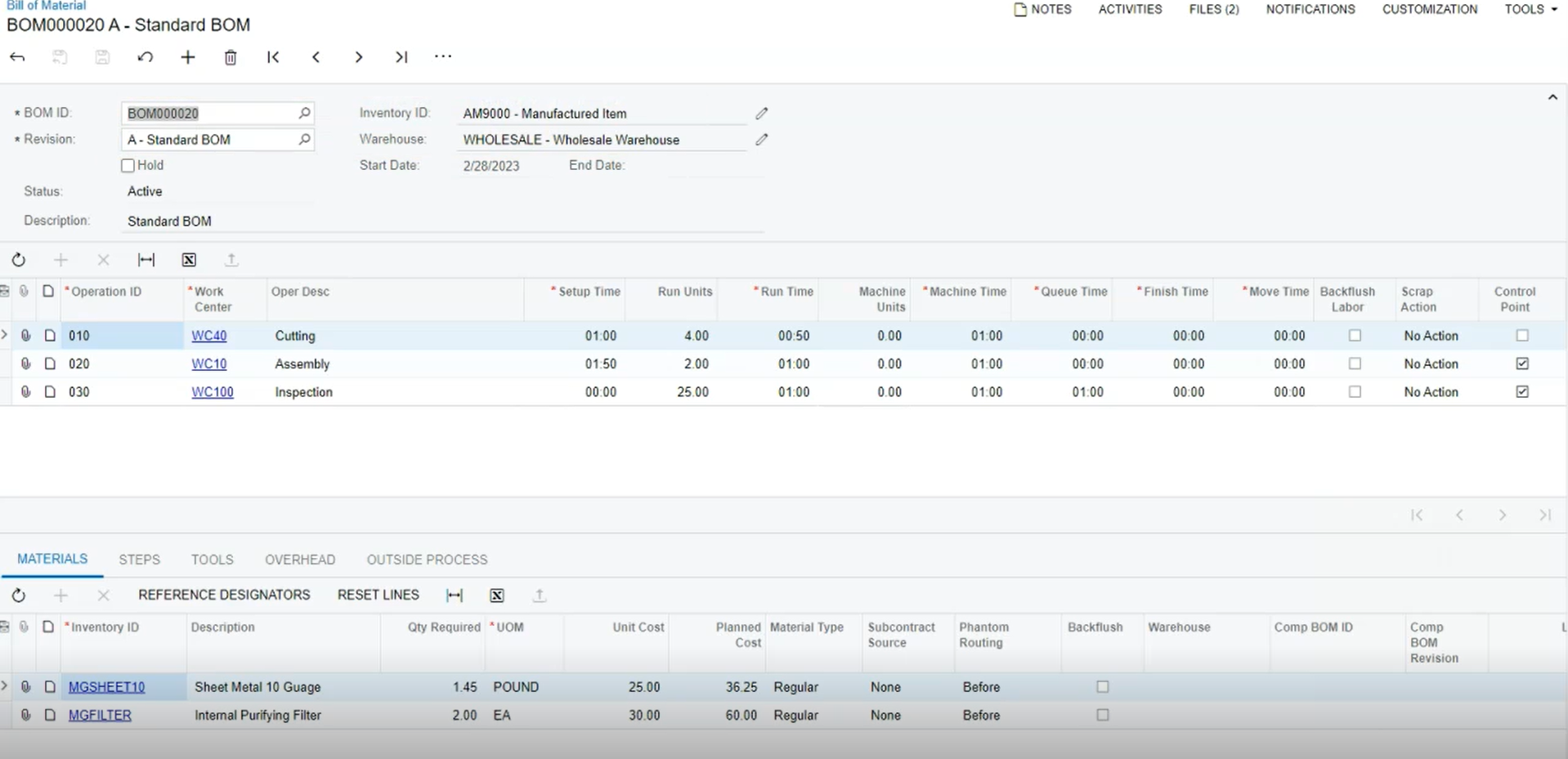Click the RESET LINES button
The width and height of the screenshot is (1568, 759).
(x=379, y=595)
